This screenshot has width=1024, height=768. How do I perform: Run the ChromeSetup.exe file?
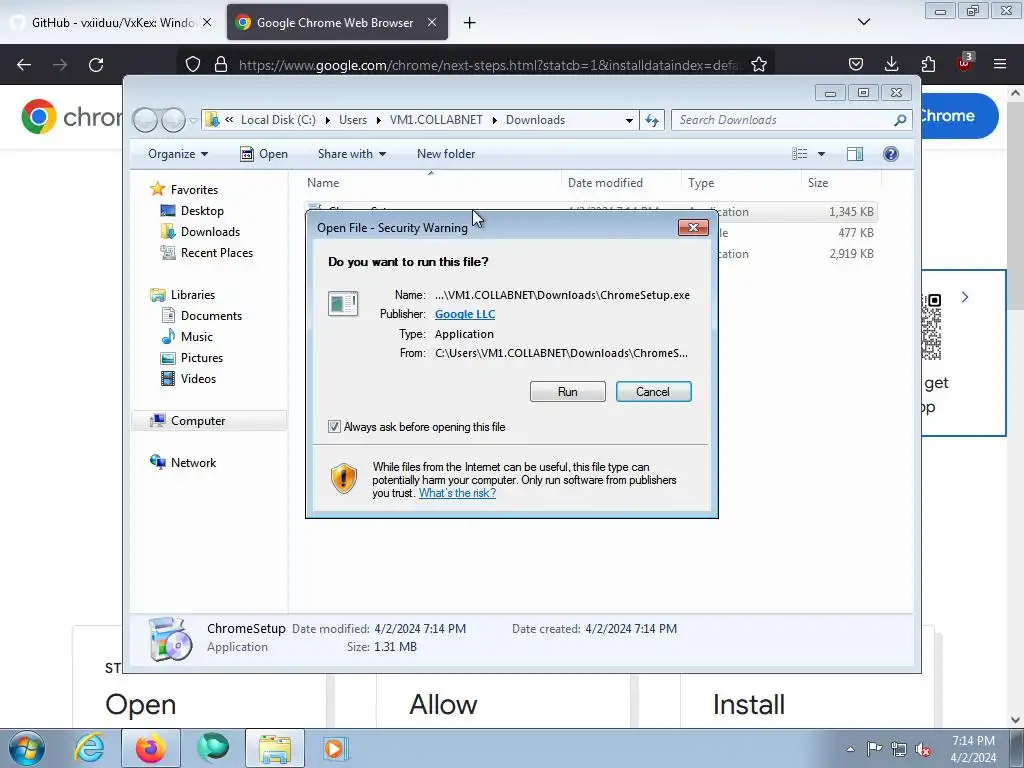pos(568,392)
